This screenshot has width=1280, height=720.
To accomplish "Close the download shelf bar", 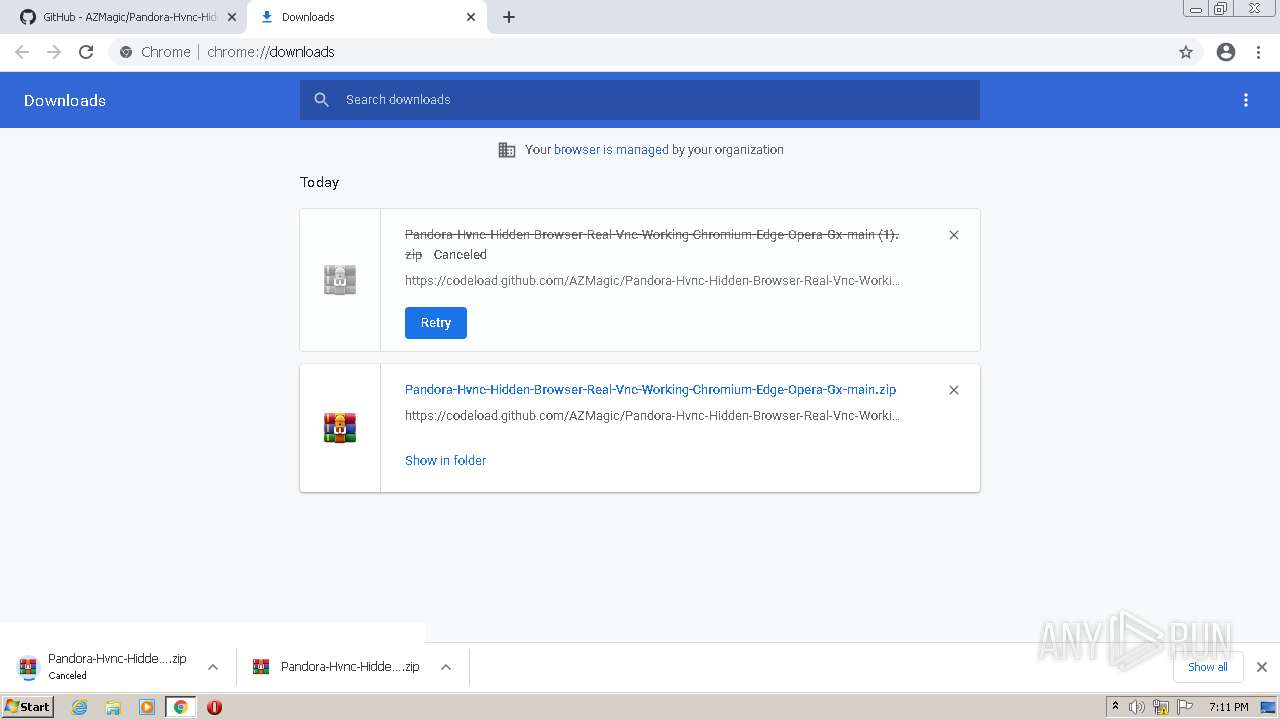I will [1262, 667].
